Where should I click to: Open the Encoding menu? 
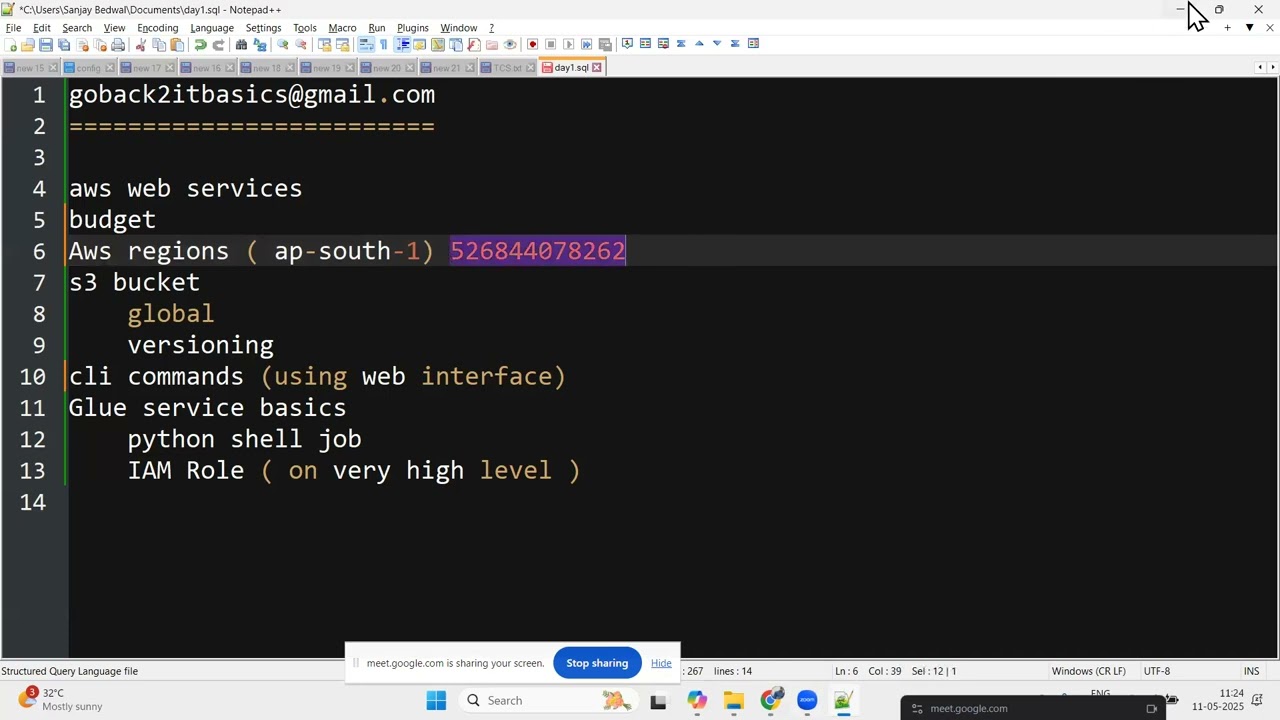click(x=157, y=28)
